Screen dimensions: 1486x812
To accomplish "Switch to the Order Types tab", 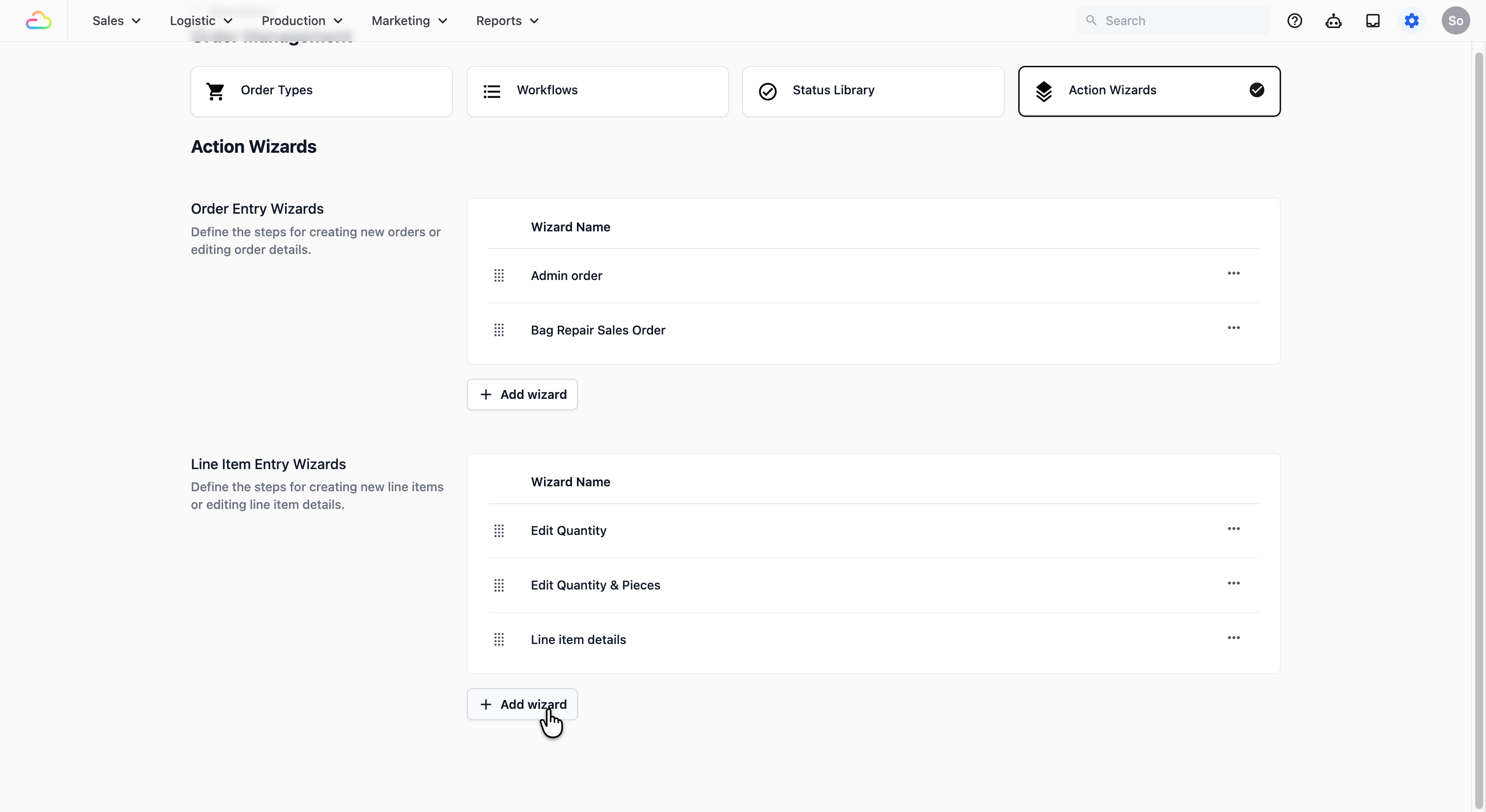I will click(x=321, y=91).
